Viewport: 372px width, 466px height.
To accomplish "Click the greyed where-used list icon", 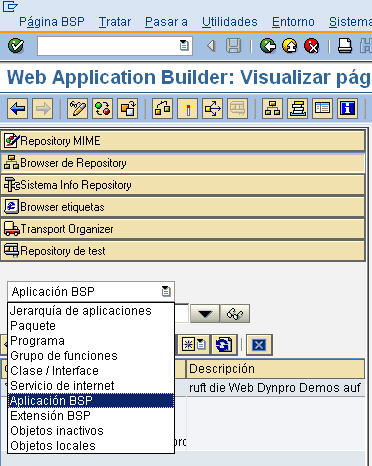I will point(238,108).
